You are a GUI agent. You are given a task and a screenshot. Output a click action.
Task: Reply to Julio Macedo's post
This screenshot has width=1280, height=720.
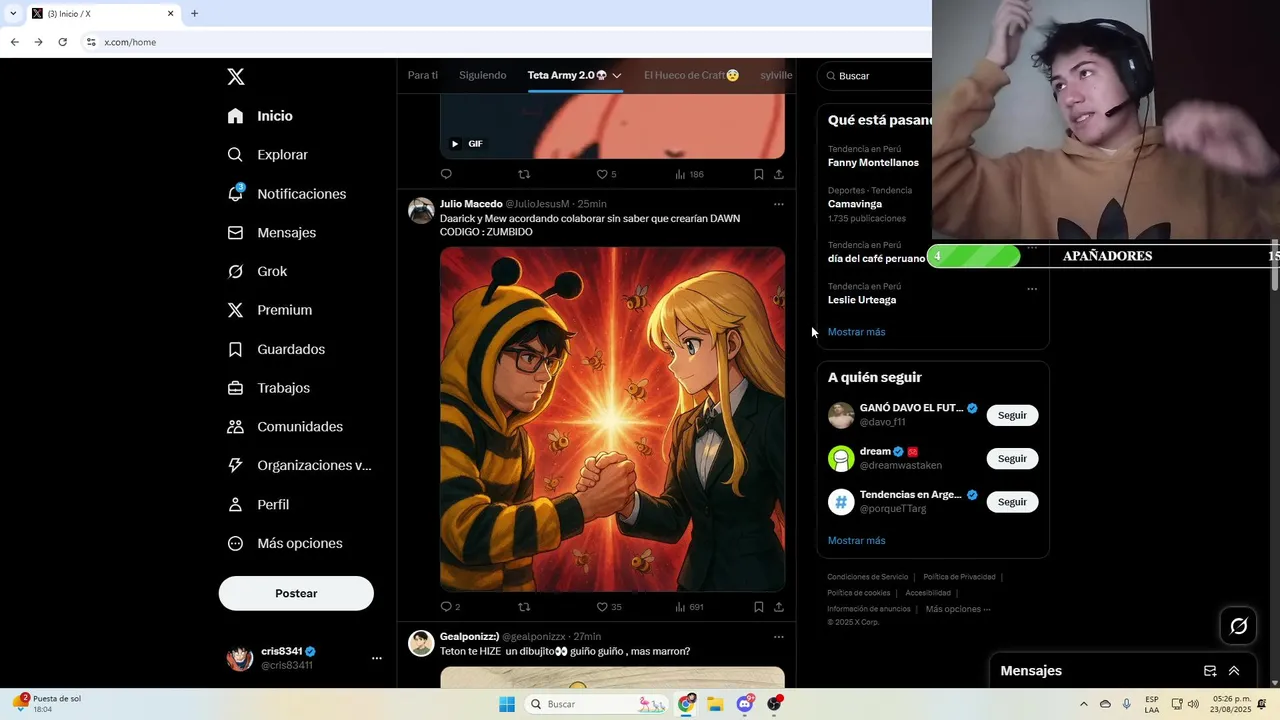[x=446, y=607]
